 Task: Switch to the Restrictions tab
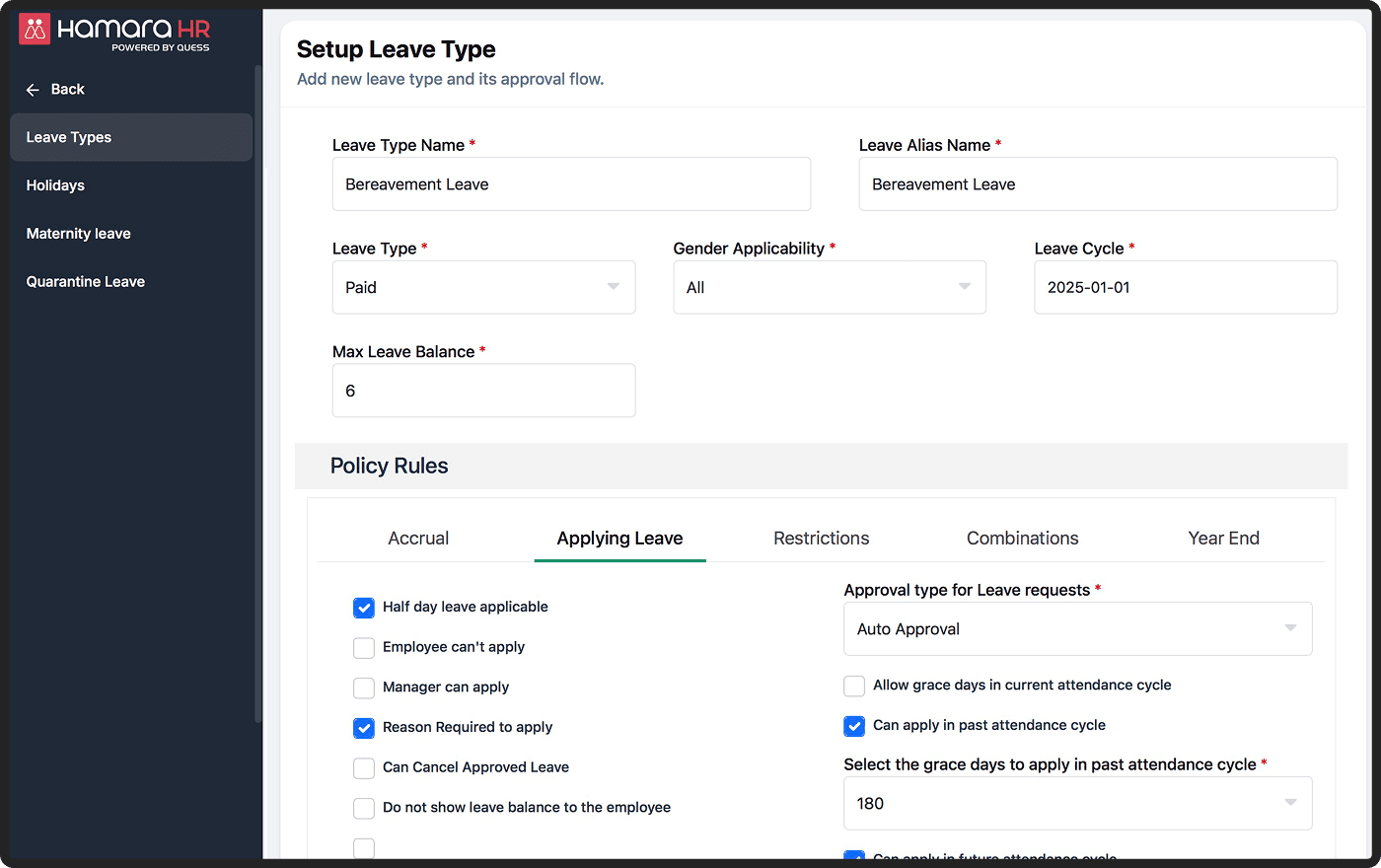pos(822,539)
